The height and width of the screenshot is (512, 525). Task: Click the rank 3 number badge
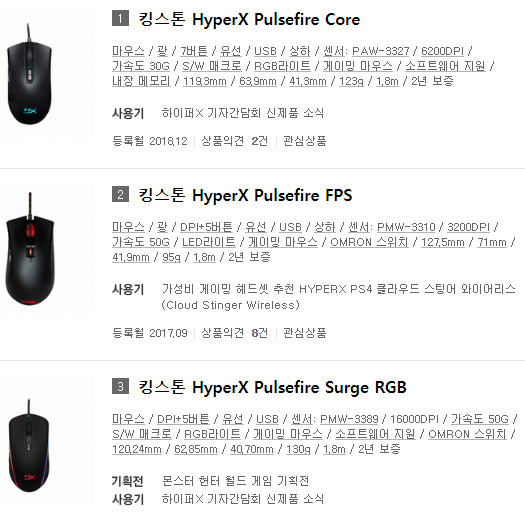tap(120, 386)
